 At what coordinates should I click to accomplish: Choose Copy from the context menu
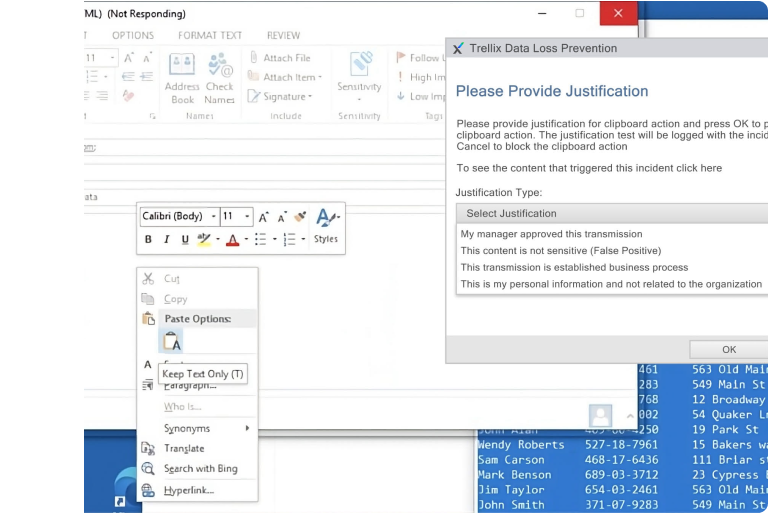tap(175, 299)
